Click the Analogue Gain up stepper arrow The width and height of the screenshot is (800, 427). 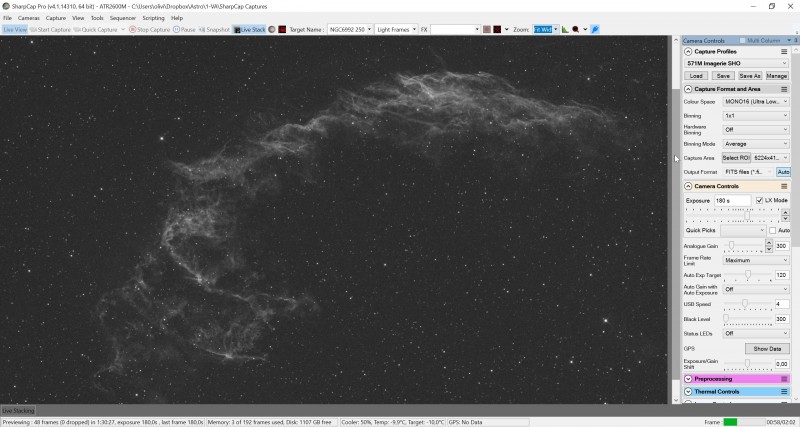(x=769, y=243)
